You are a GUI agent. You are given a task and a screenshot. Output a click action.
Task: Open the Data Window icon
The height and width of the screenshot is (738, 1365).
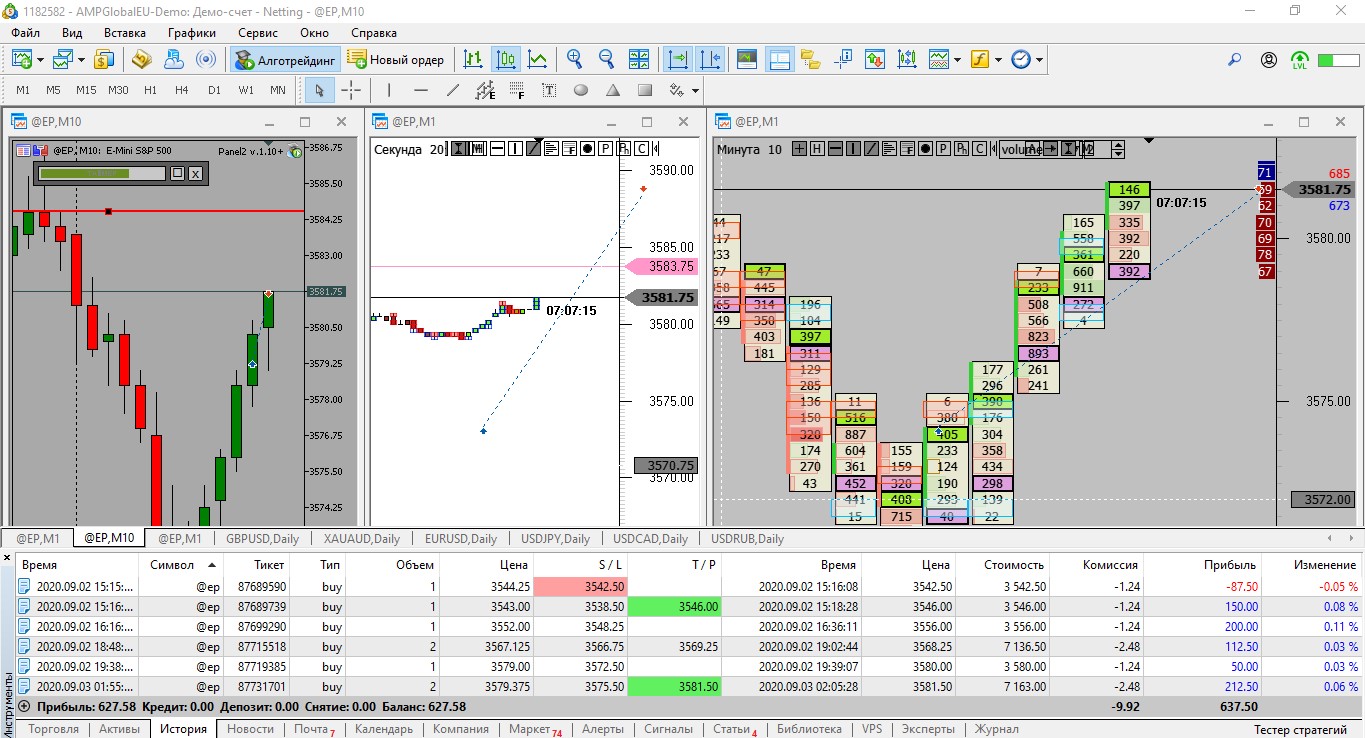(844, 59)
